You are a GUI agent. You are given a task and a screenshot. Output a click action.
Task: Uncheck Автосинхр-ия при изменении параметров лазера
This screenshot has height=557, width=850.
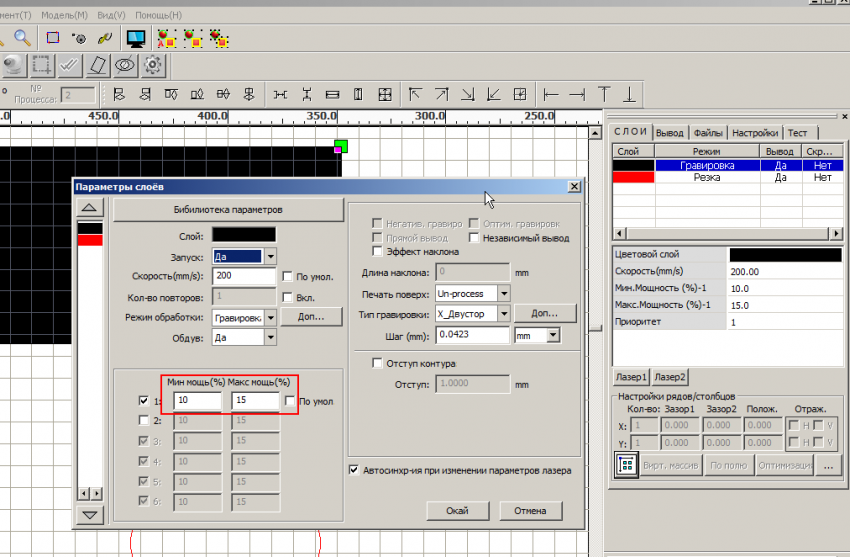click(x=354, y=470)
